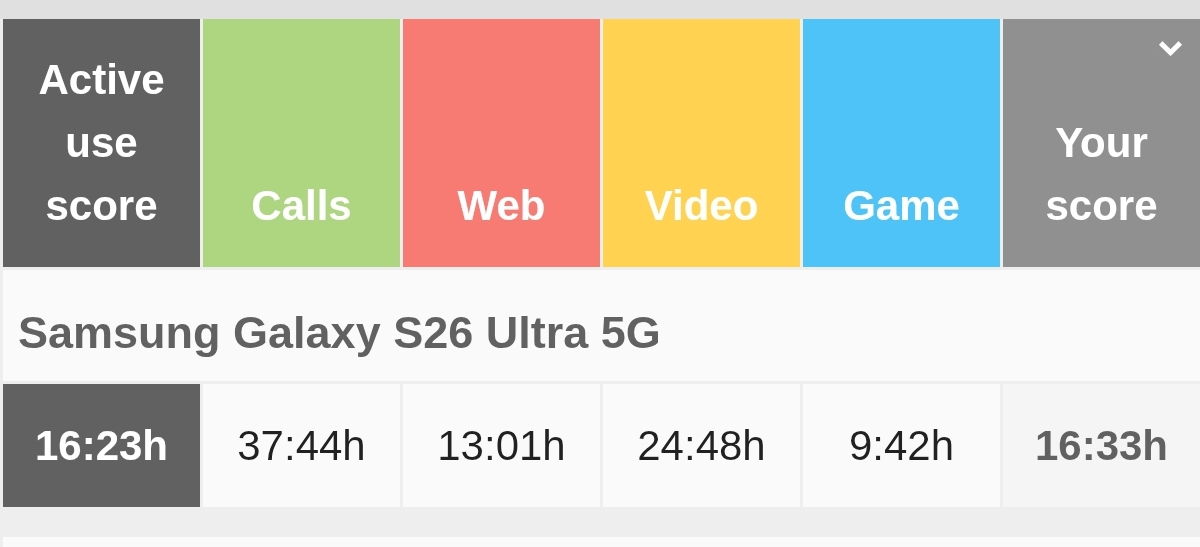This screenshot has height=547, width=1200.
Task: Click the Web column label
Action: pyautogui.click(x=501, y=206)
